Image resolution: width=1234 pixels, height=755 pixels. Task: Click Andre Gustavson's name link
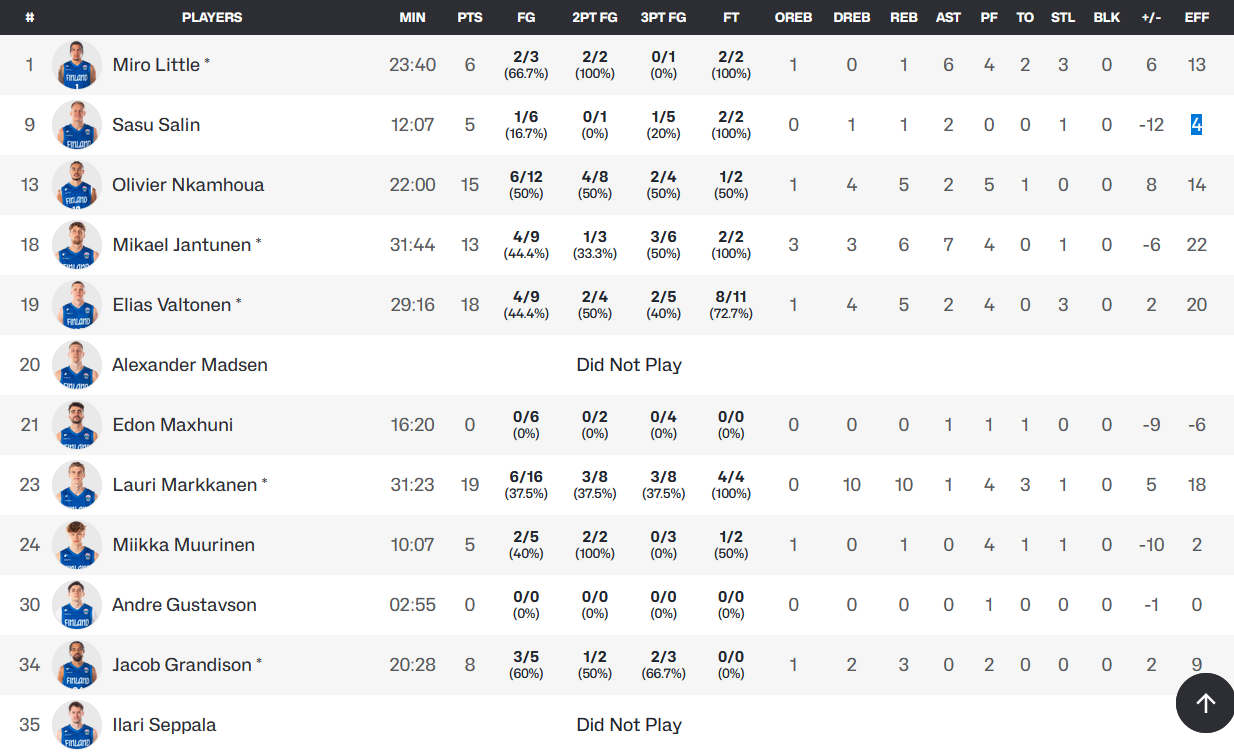(x=184, y=605)
